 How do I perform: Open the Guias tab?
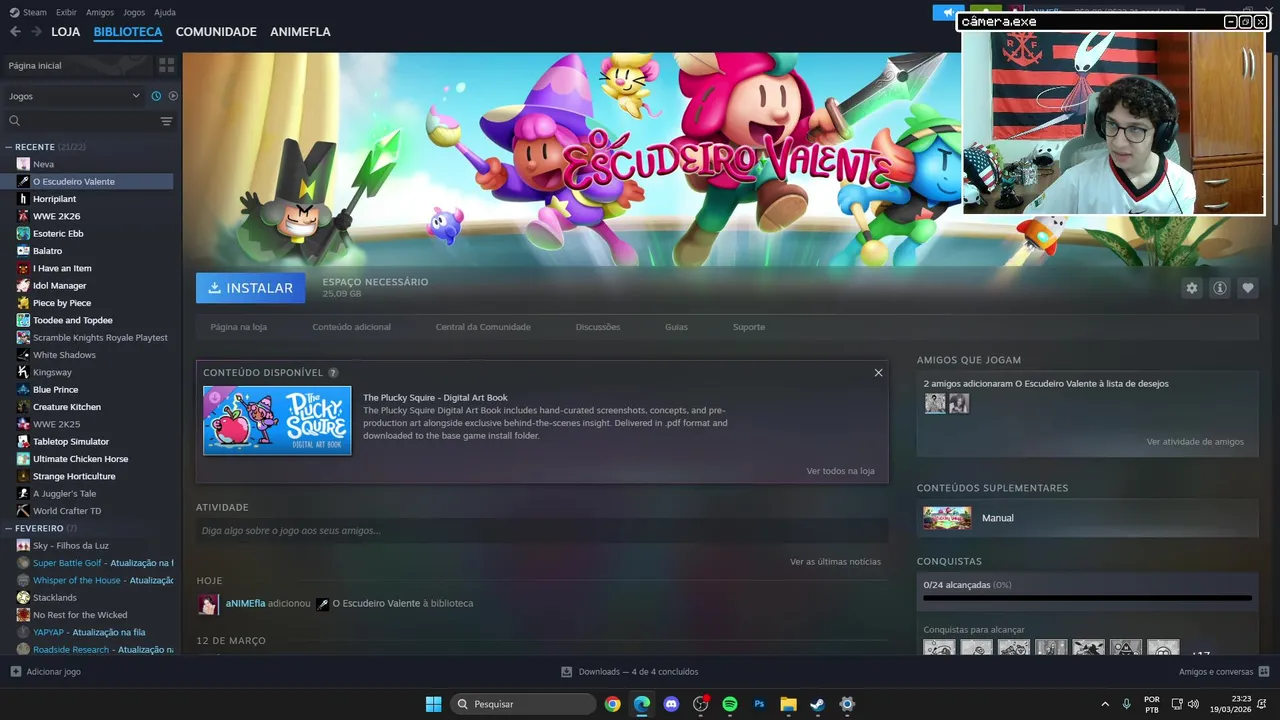coord(676,327)
